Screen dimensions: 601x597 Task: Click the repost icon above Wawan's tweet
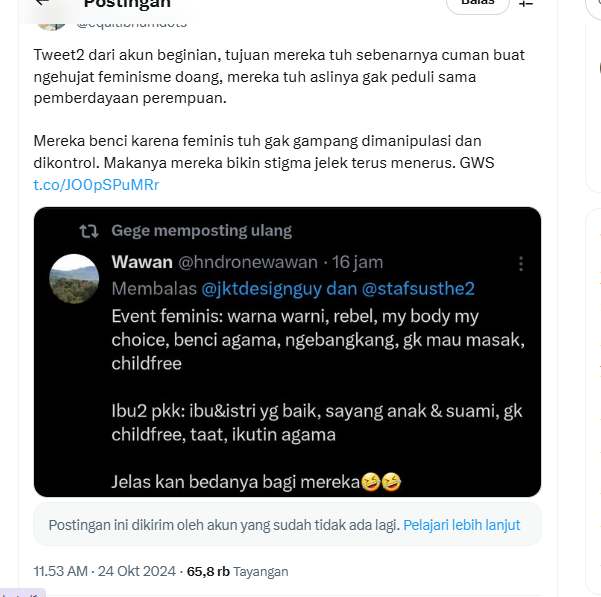coord(89,231)
